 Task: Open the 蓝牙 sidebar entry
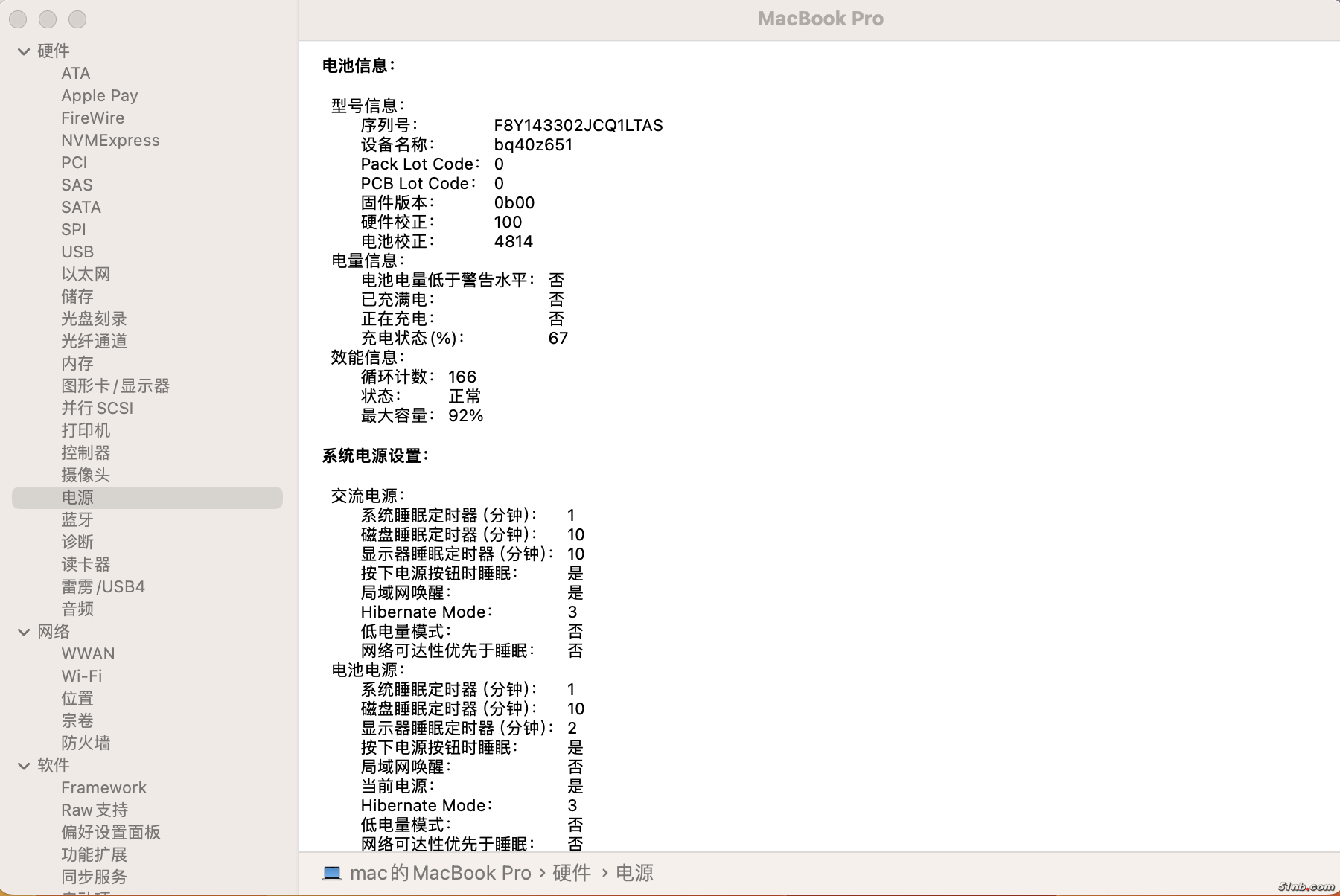point(77,519)
